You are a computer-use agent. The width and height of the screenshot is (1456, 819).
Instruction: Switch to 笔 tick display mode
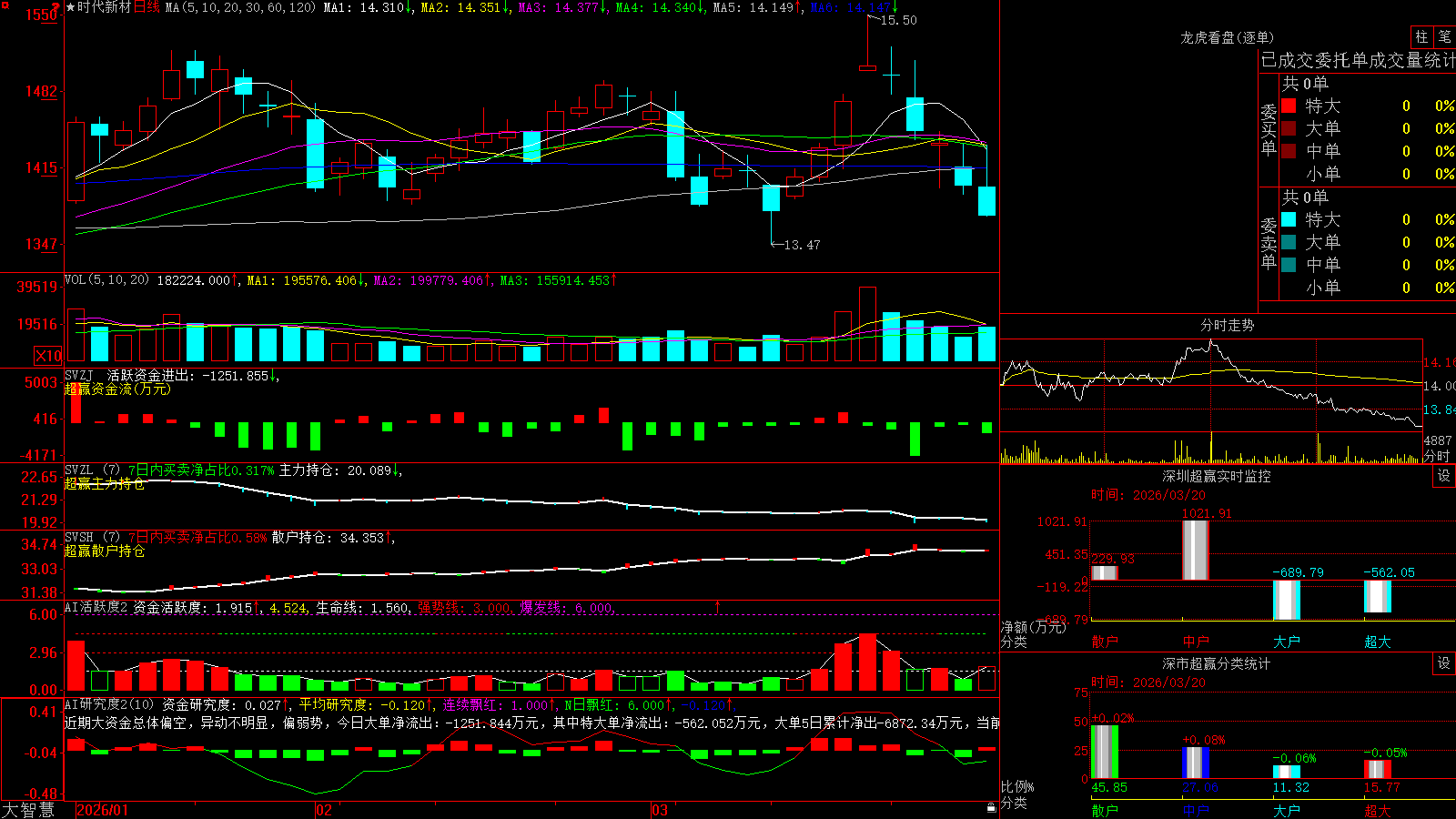click(1445, 36)
